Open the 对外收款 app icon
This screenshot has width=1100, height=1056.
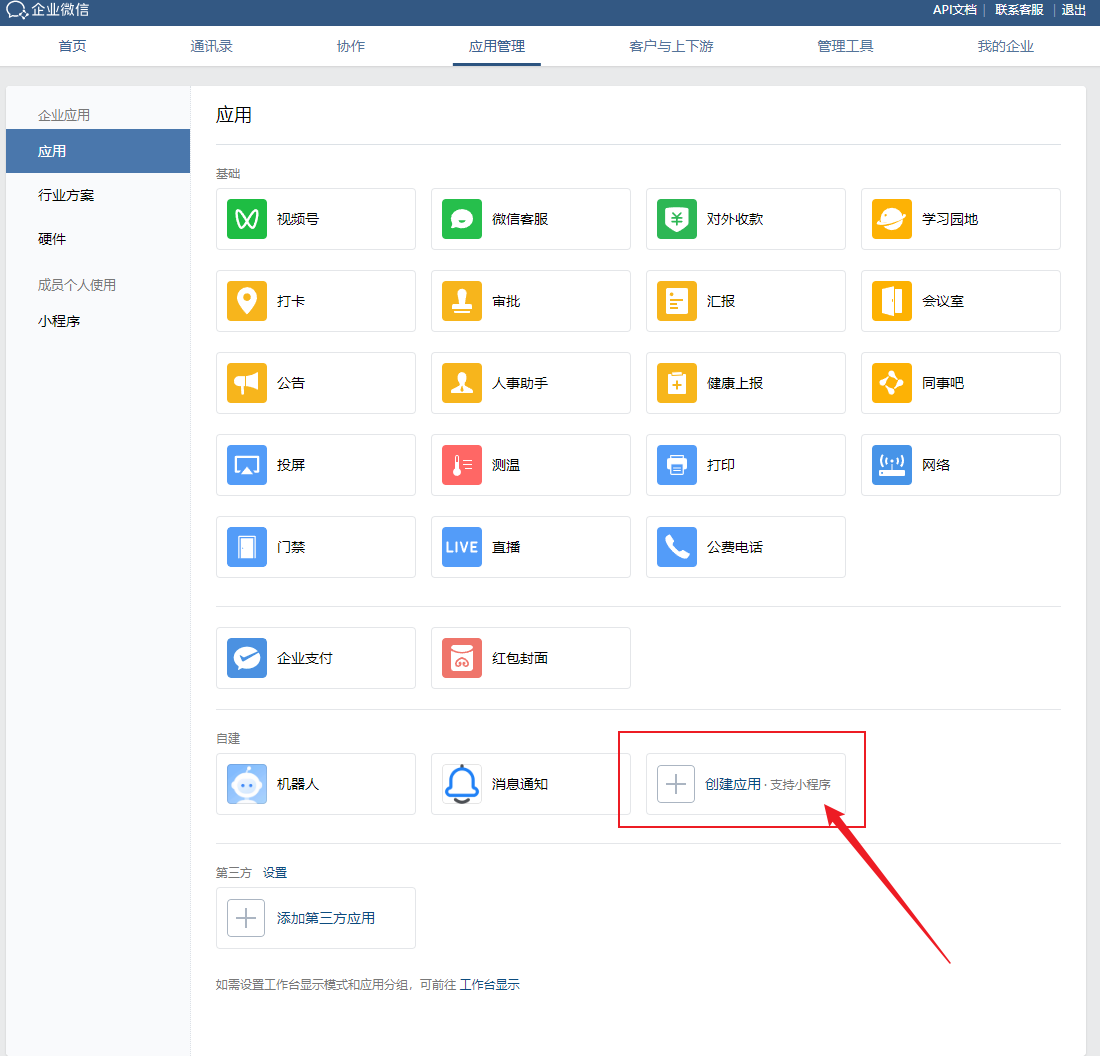[676, 219]
